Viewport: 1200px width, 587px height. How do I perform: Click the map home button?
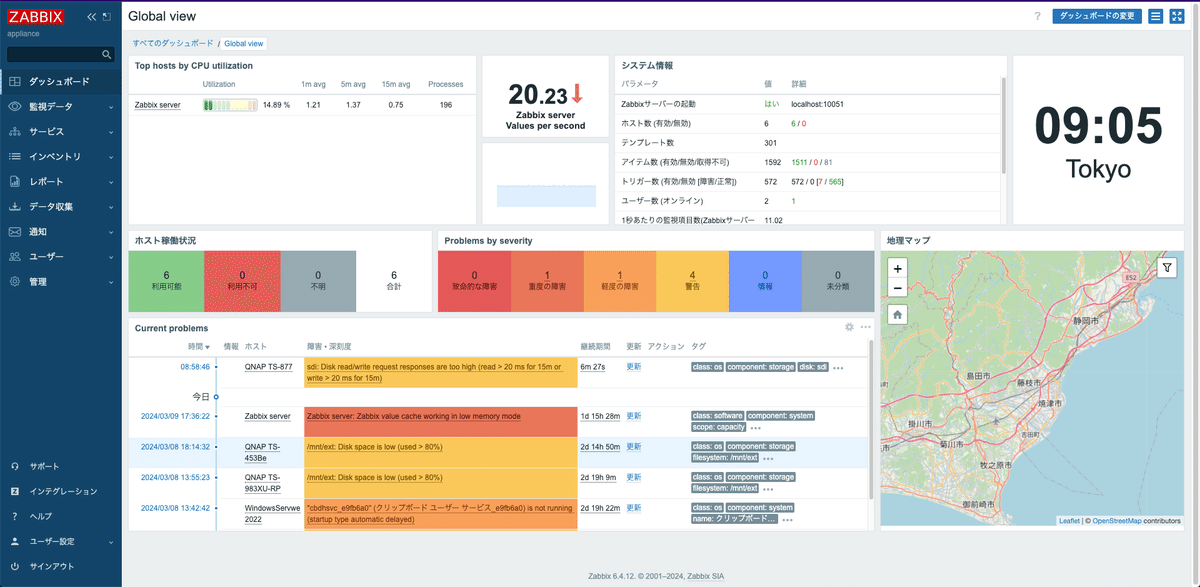pyautogui.click(x=897, y=314)
